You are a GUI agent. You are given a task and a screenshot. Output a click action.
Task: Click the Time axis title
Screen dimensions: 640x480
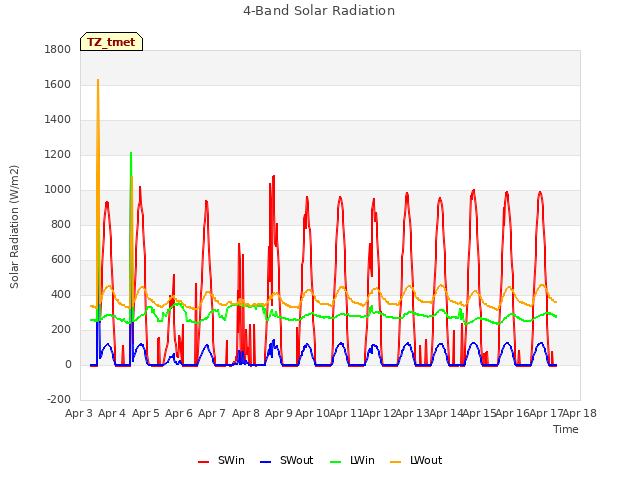point(566,429)
